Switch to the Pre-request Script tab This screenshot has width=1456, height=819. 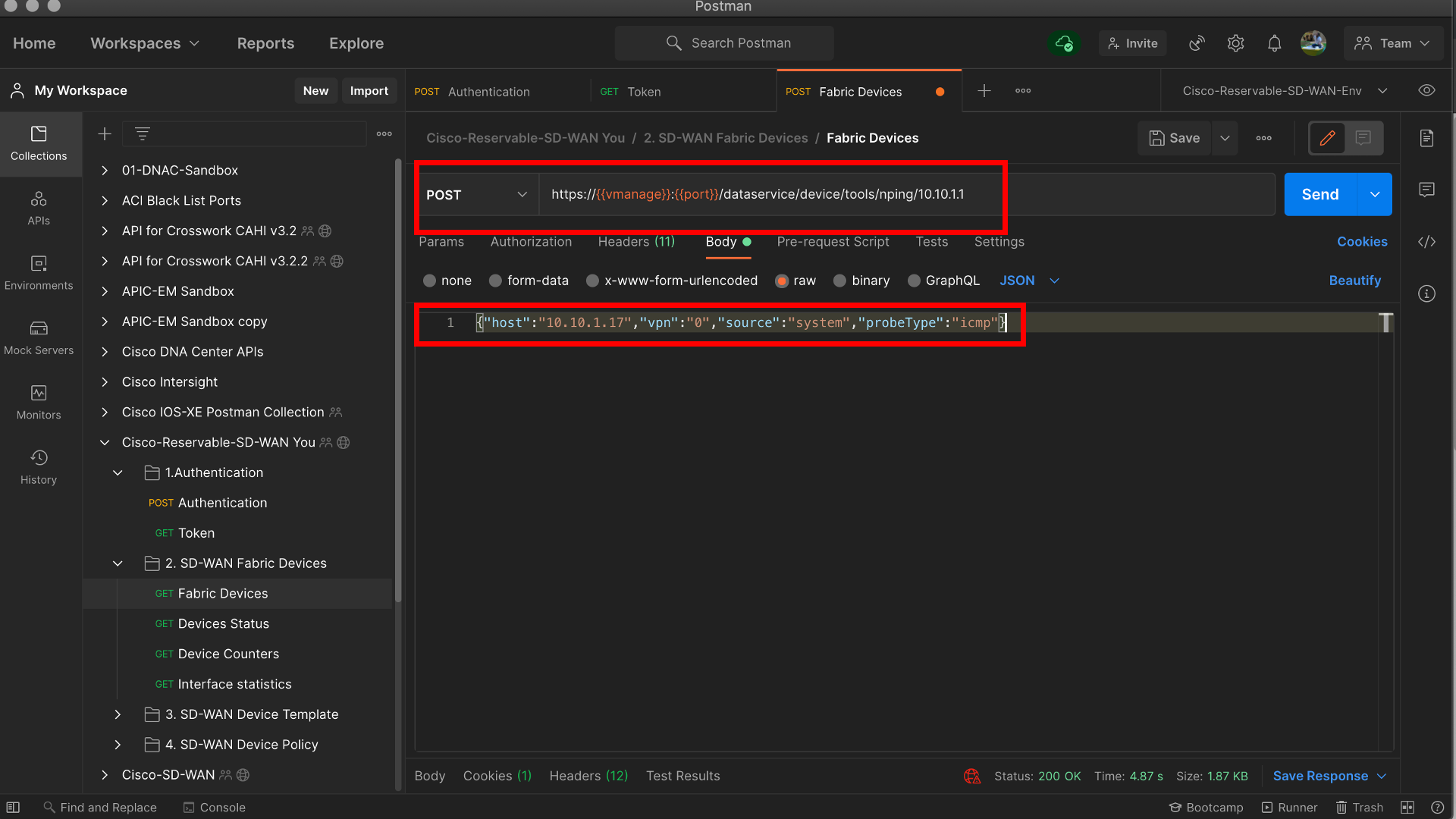tap(833, 242)
